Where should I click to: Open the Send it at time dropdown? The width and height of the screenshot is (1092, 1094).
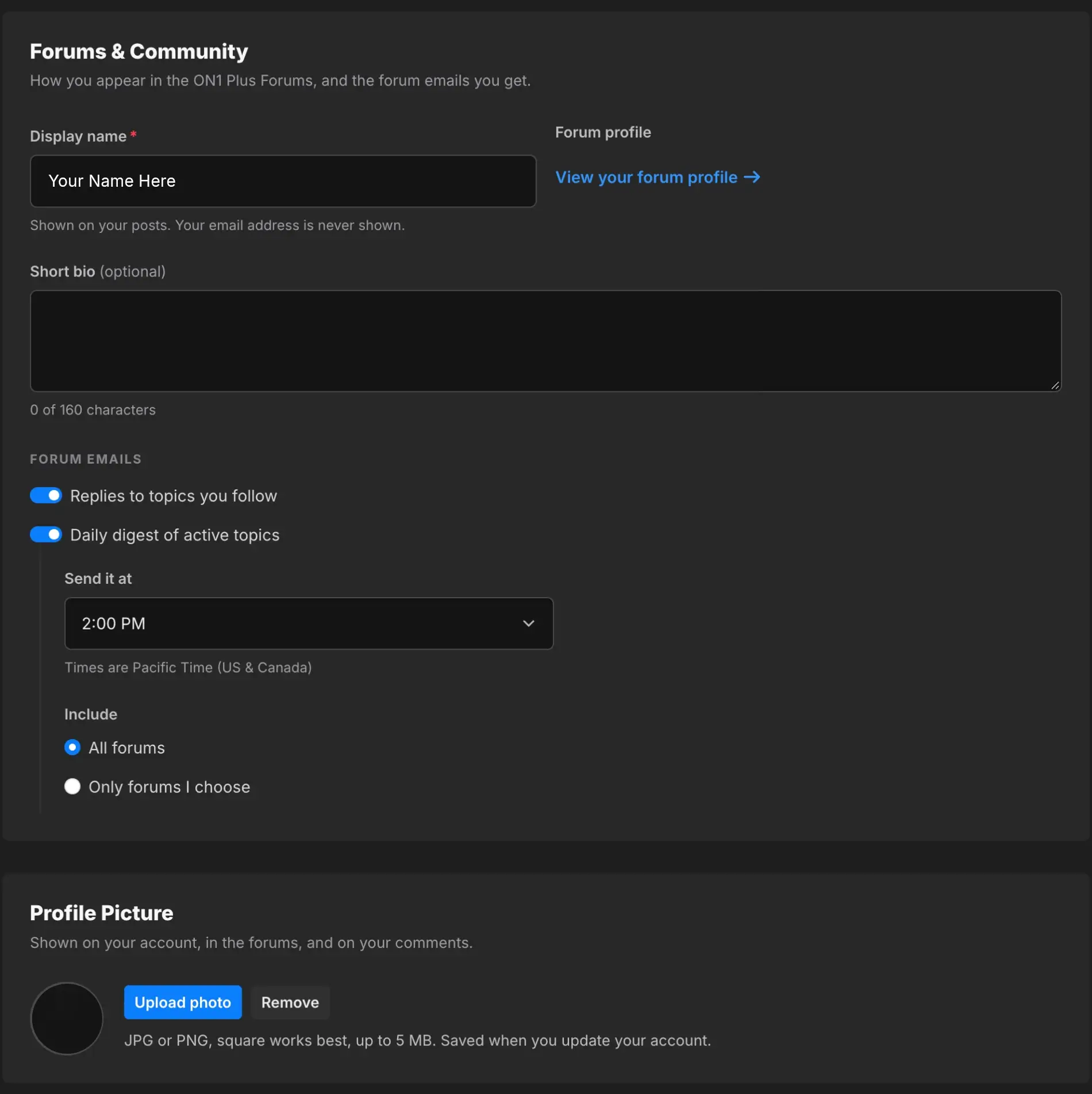pyautogui.click(x=309, y=623)
